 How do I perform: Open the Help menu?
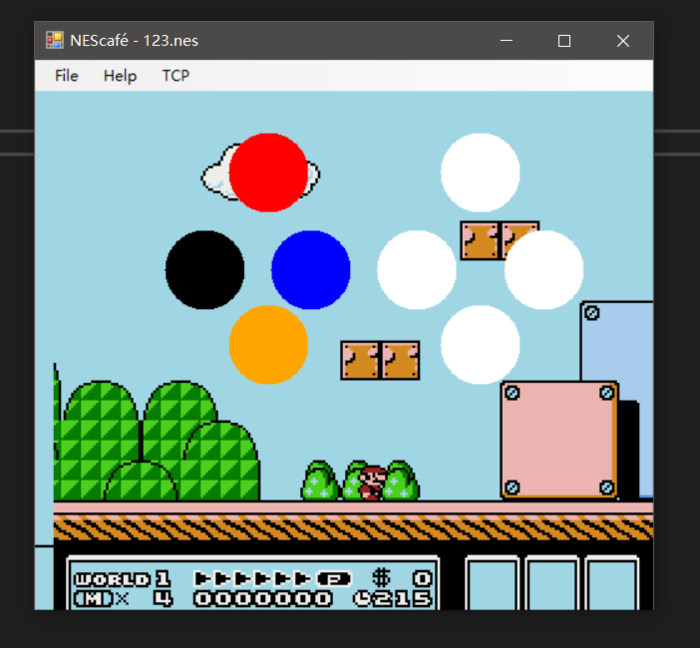tap(120, 76)
